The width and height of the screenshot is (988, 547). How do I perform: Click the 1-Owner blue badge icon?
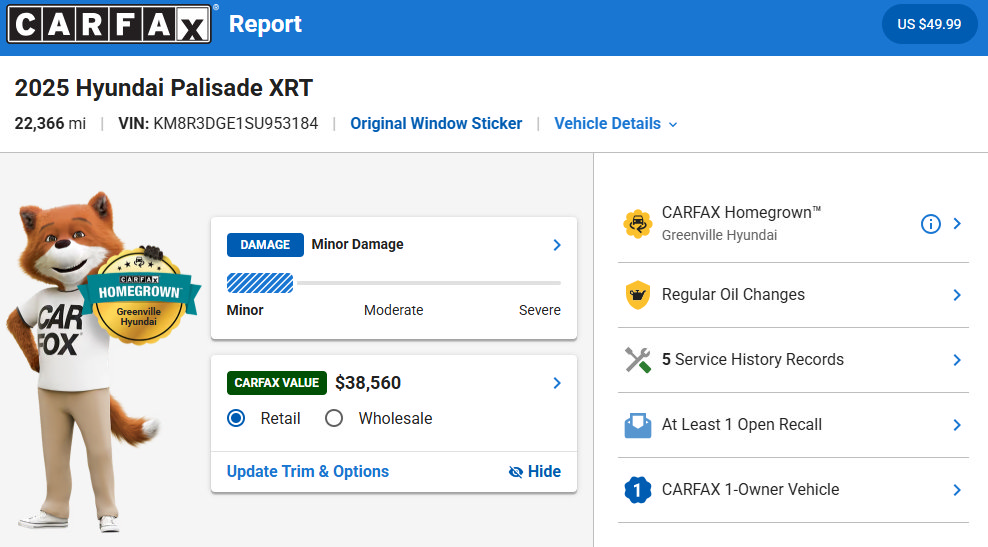click(x=638, y=490)
